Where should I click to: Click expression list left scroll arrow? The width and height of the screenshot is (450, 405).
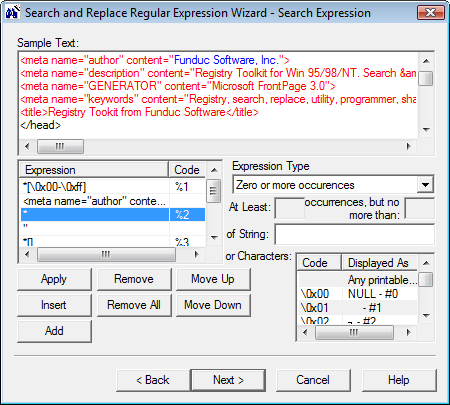click(x=27, y=255)
